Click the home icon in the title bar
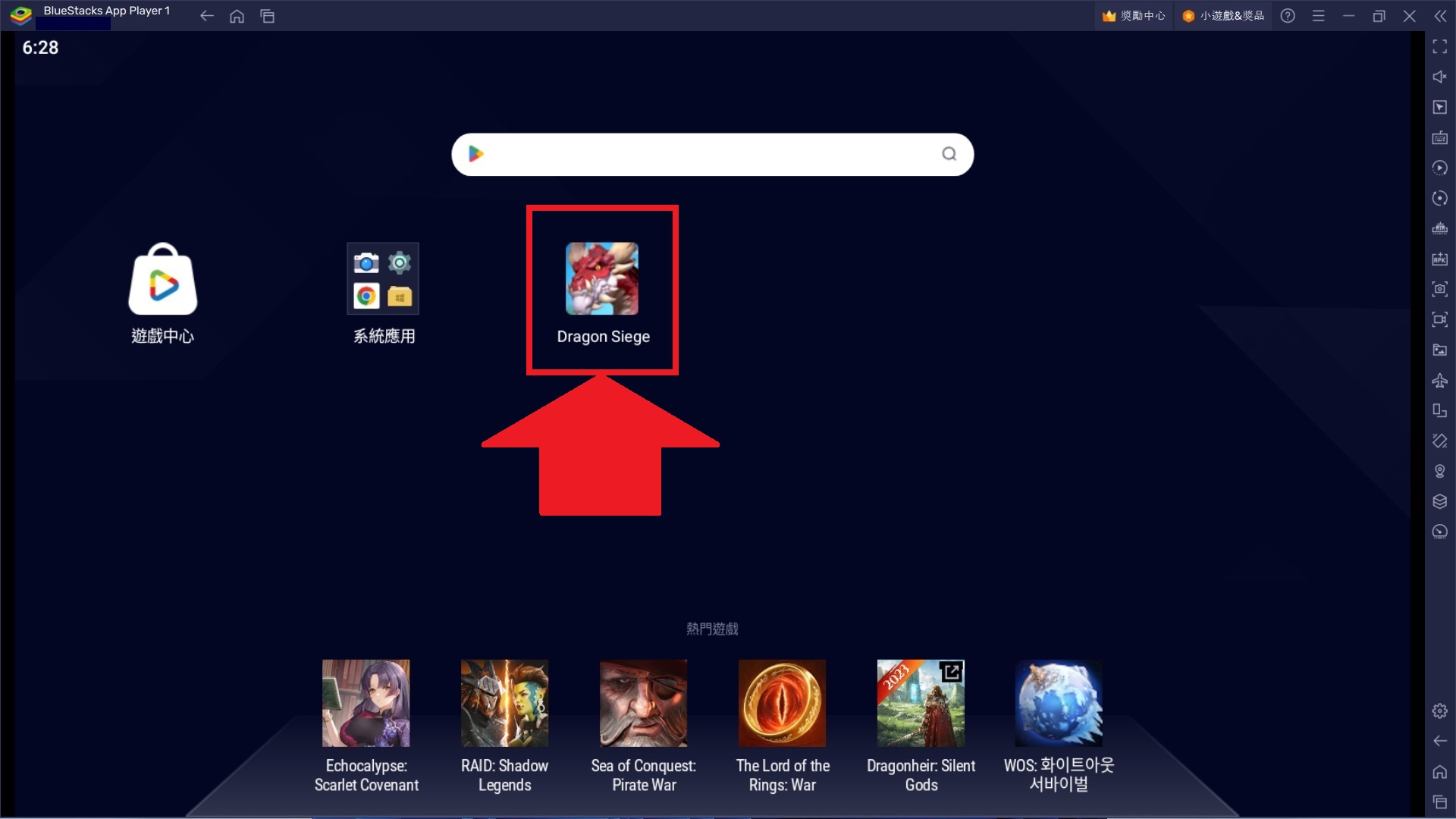The height and width of the screenshot is (819, 1456). [x=237, y=16]
